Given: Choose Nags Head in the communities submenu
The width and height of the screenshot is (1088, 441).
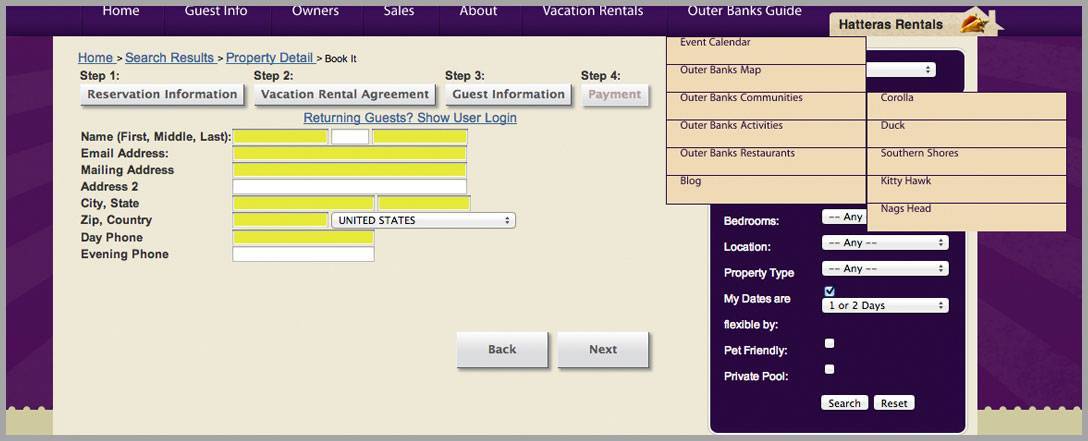Looking at the screenshot, I should 967,217.
